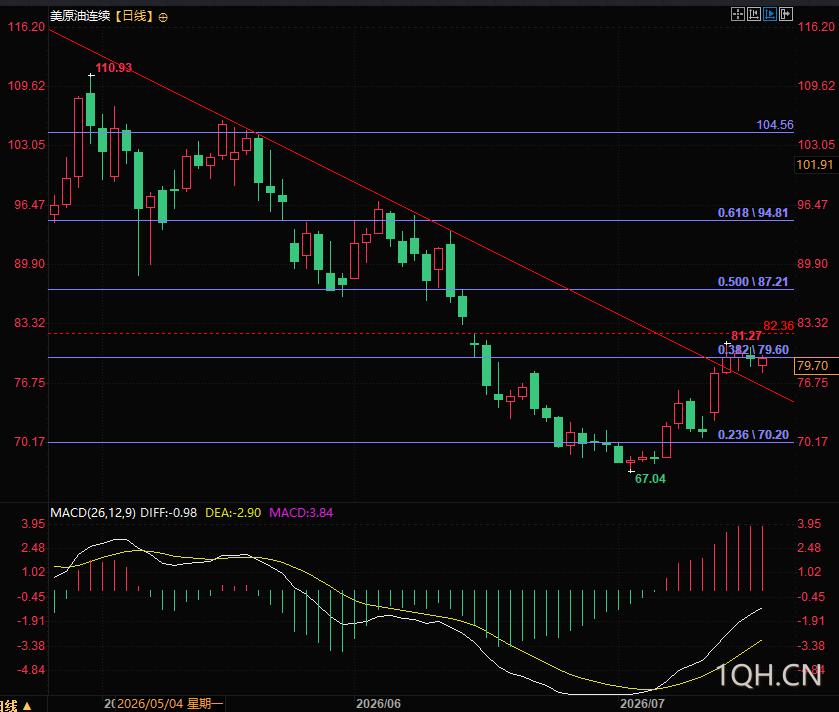Click the 2026/05/04 星期一 date readout
The width and height of the screenshot is (839, 712).
point(170,703)
